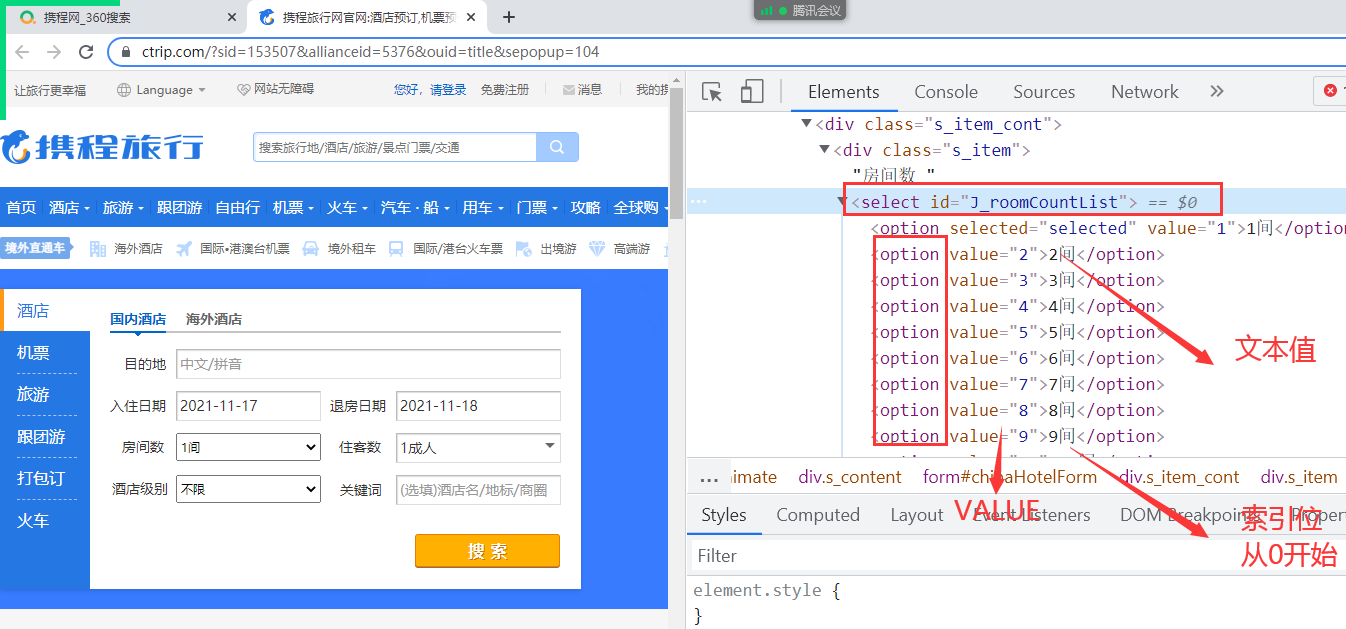Select 机票 in the left sidebar
1346x629 pixels.
(33, 353)
